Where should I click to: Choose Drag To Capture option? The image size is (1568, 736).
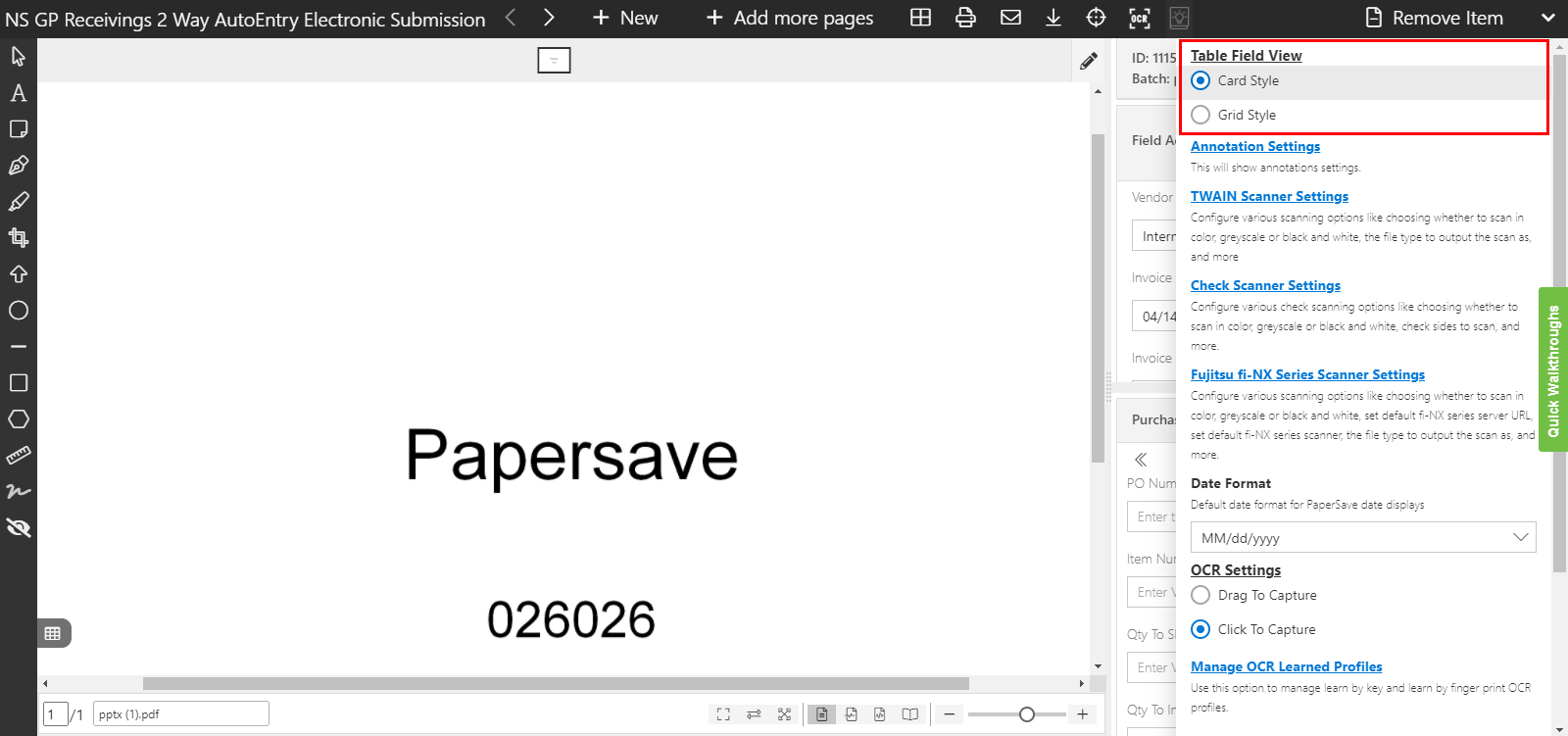pyautogui.click(x=1200, y=595)
